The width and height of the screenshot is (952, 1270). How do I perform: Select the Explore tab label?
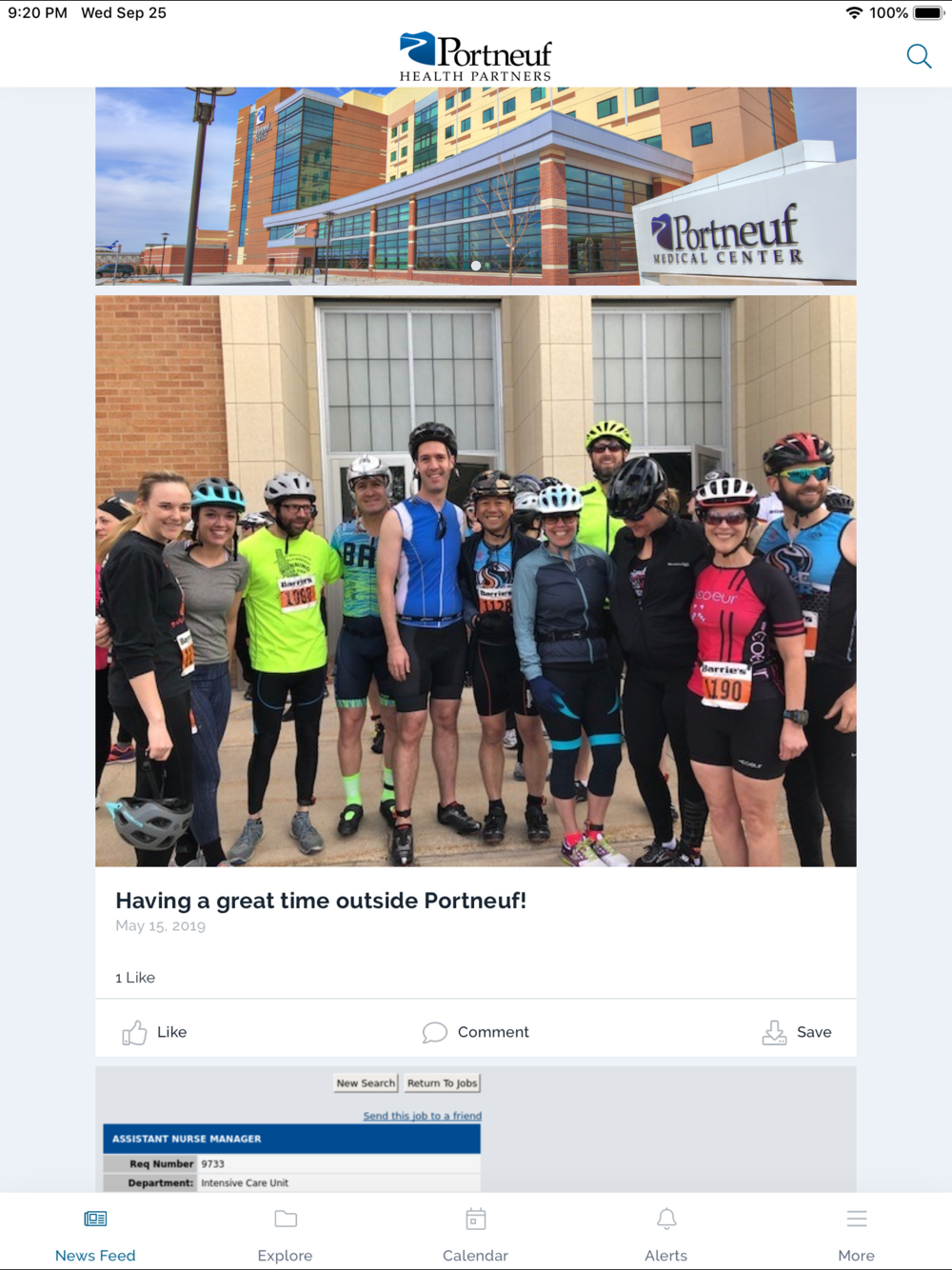coord(285,1256)
